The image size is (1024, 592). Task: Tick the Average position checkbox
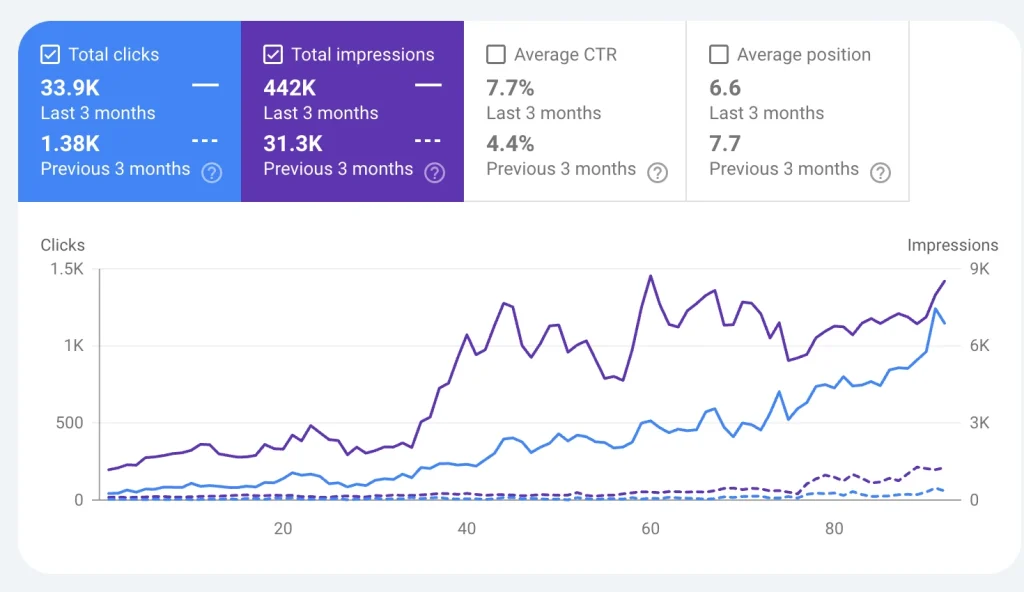click(x=719, y=55)
